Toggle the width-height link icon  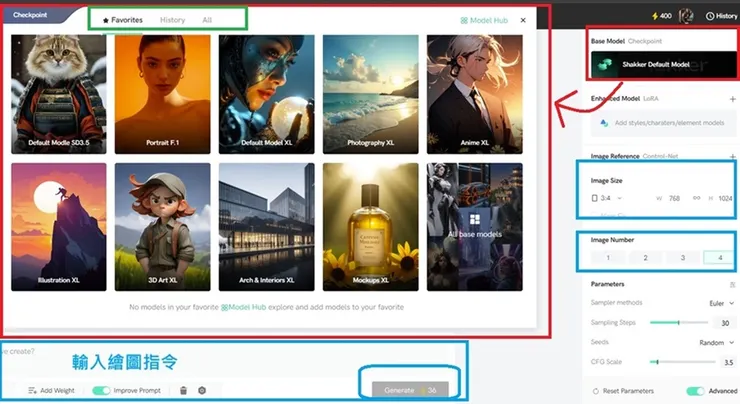tap(697, 198)
